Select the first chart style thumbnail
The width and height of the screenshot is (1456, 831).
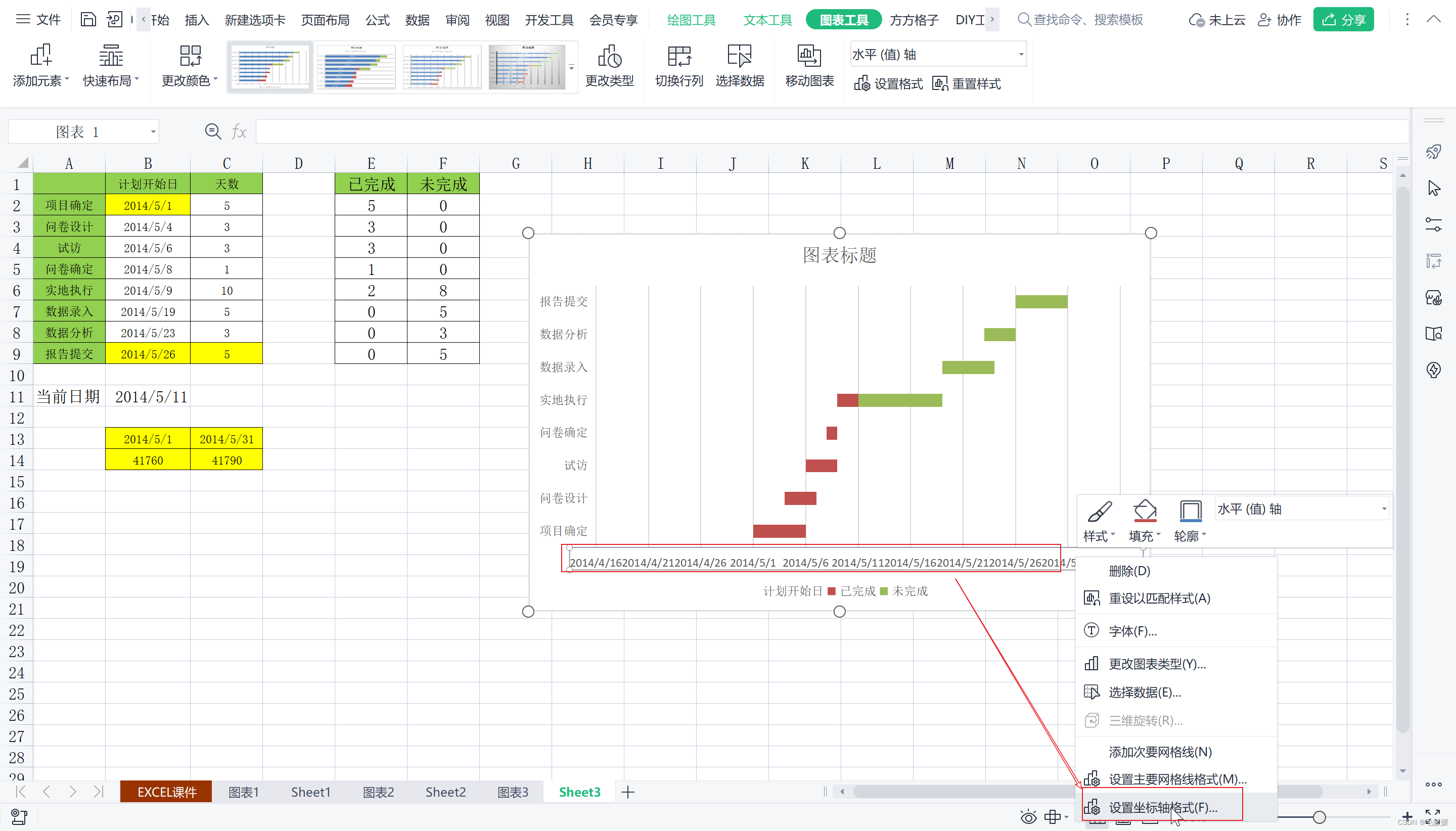270,67
